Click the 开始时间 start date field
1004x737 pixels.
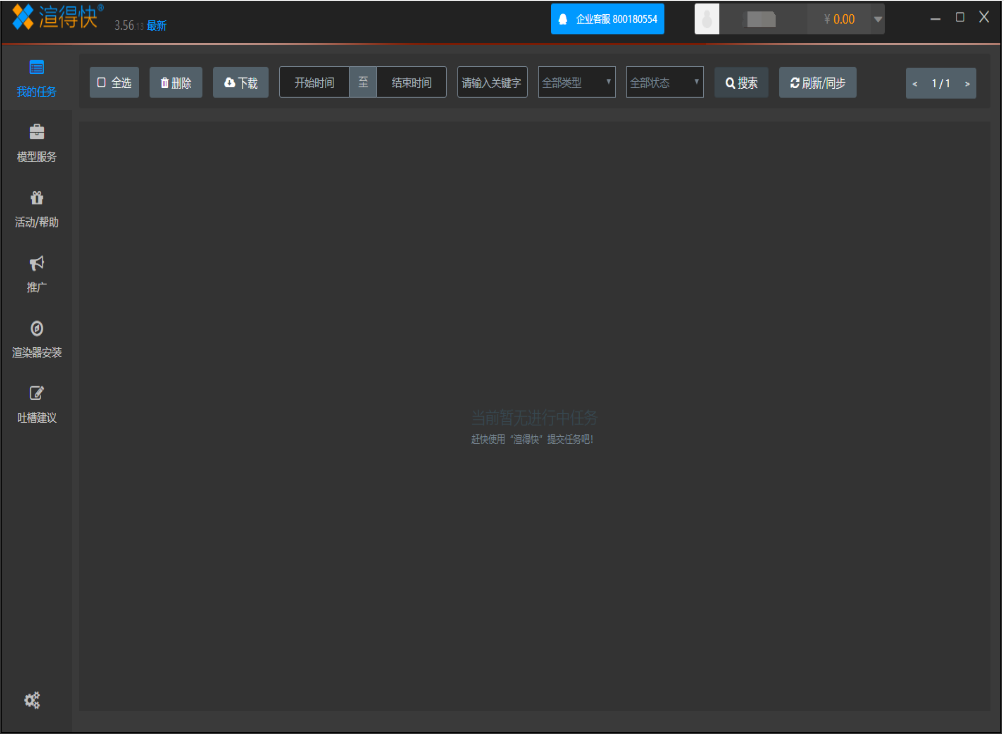click(x=314, y=83)
